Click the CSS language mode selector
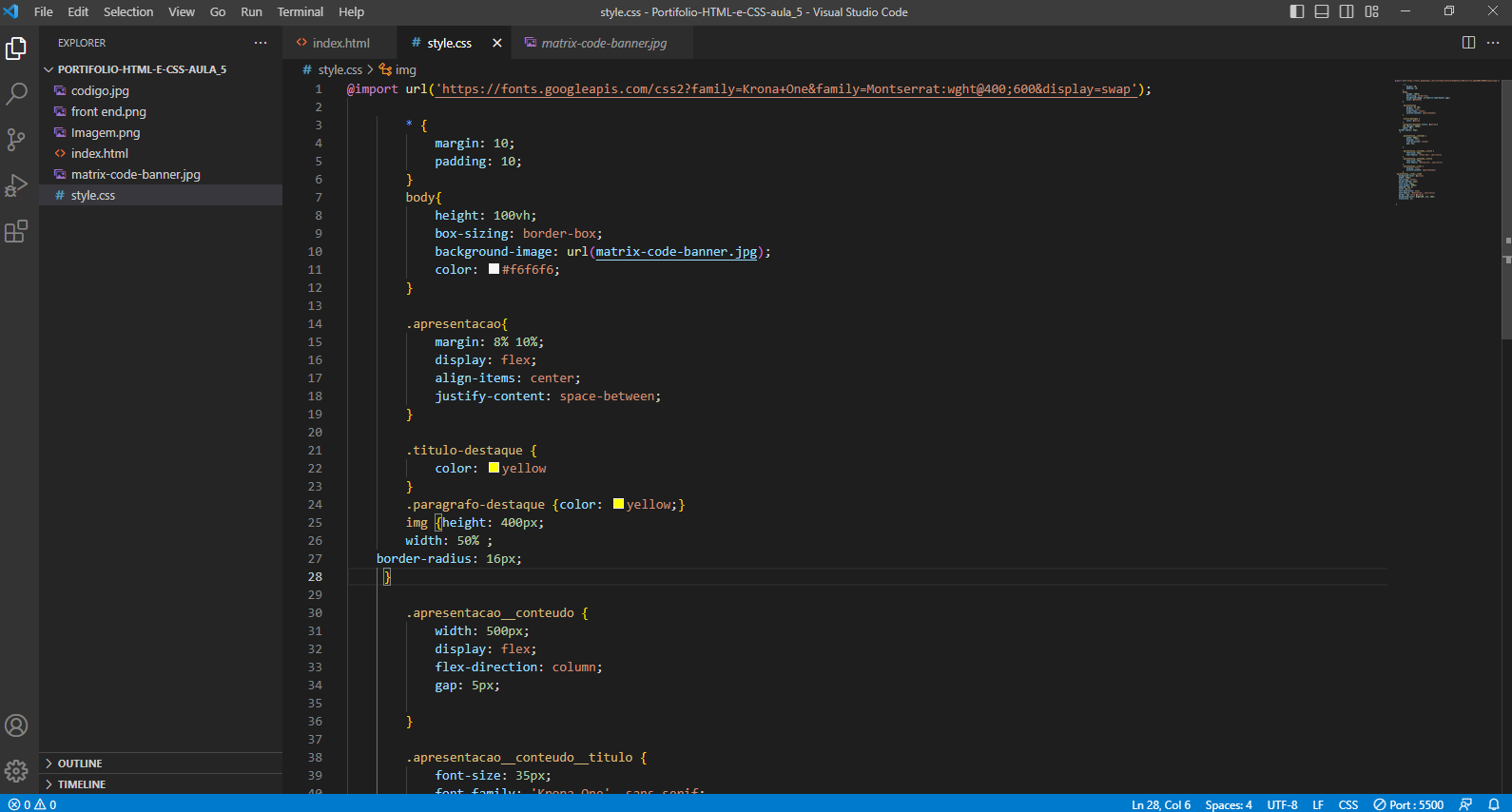This screenshot has width=1512, height=812. click(x=1348, y=804)
